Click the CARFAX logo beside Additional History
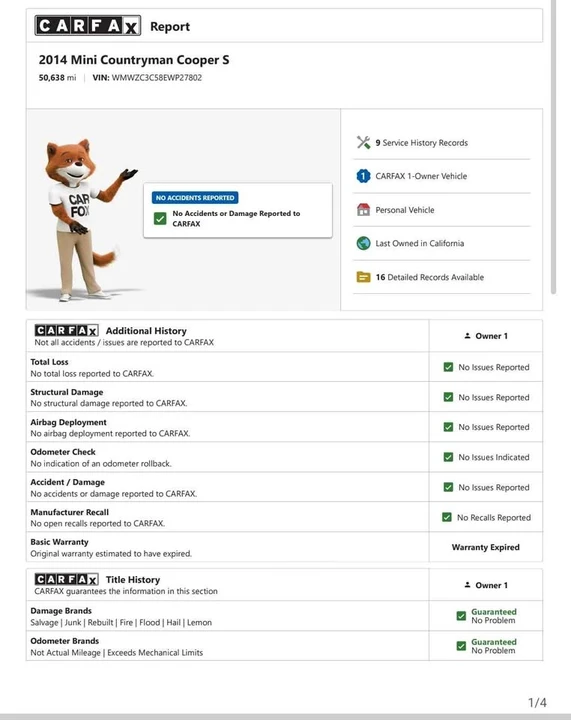Screen dimensions: 571x720 (x=67, y=331)
